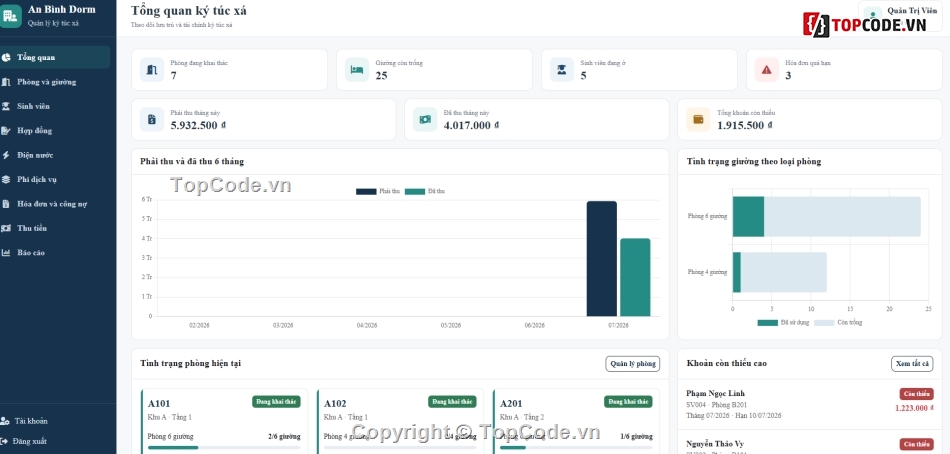The height and width of the screenshot is (454, 950).
Task: Click the 1.915.500 đ outstanding value
Action: click(x=745, y=125)
